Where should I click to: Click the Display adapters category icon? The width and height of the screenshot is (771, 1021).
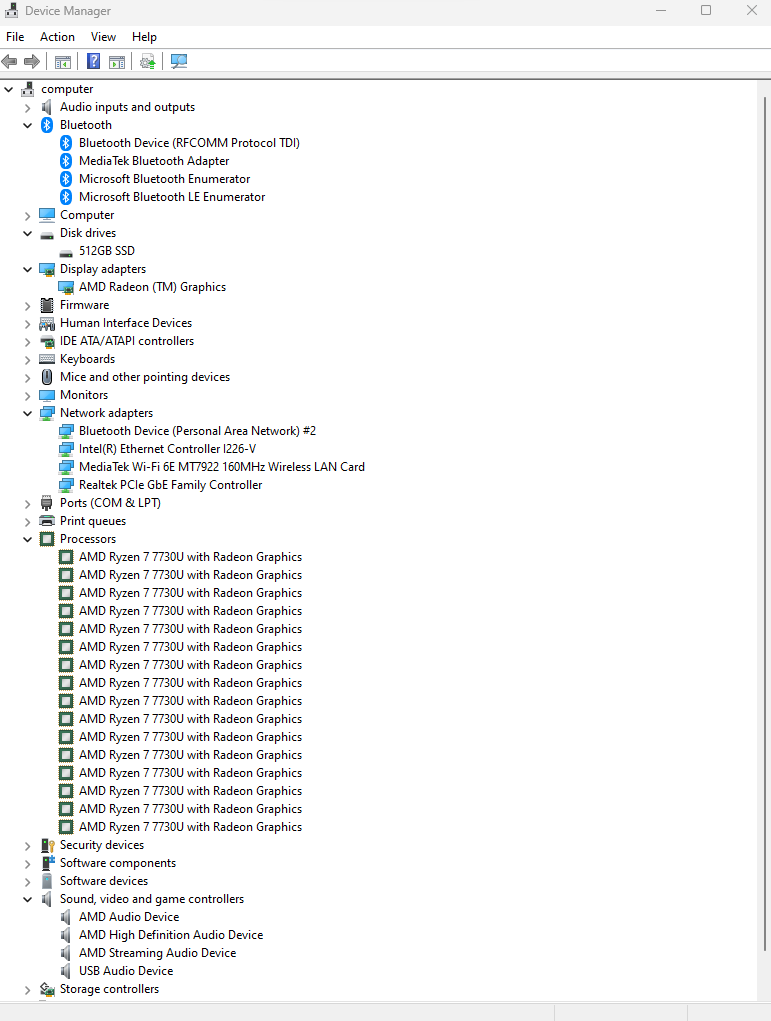(x=47, y=269)
